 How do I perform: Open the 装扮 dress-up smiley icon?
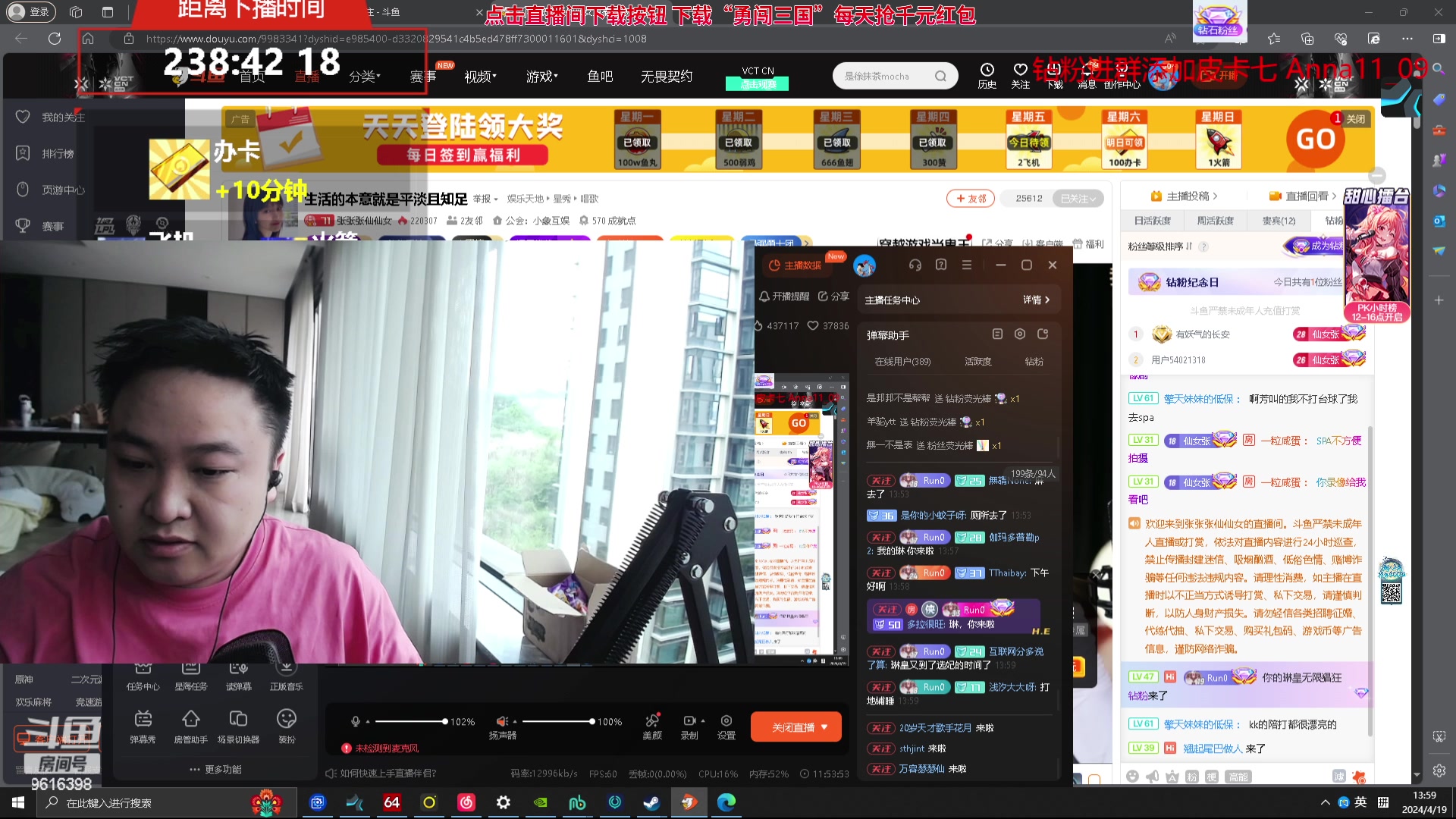tap(287, 719)
